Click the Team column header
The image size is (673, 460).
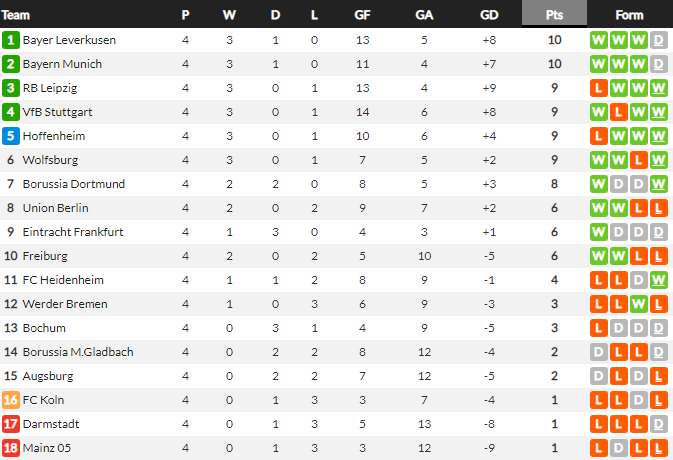17,15
